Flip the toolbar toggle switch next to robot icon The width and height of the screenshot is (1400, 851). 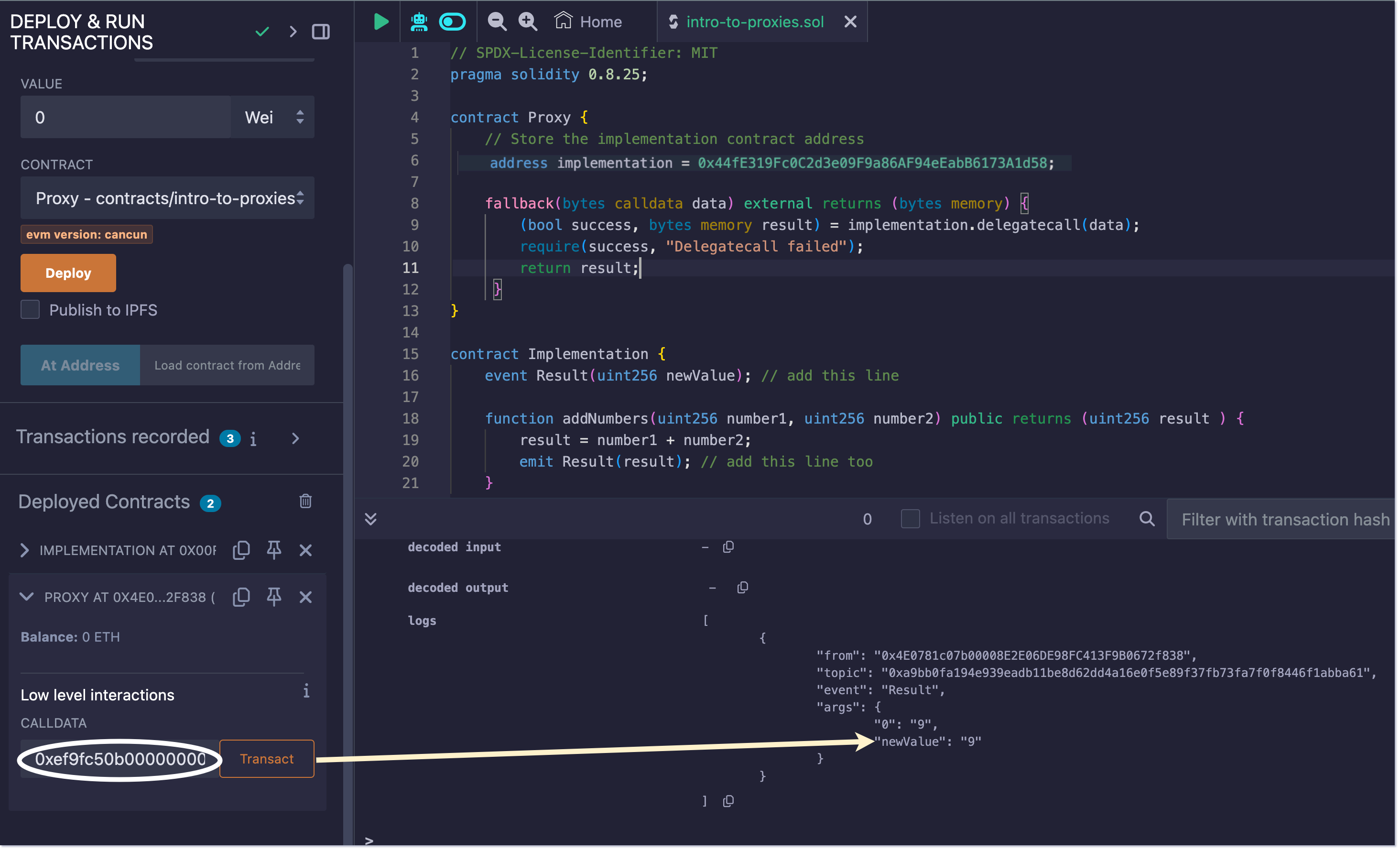point(452,22)
